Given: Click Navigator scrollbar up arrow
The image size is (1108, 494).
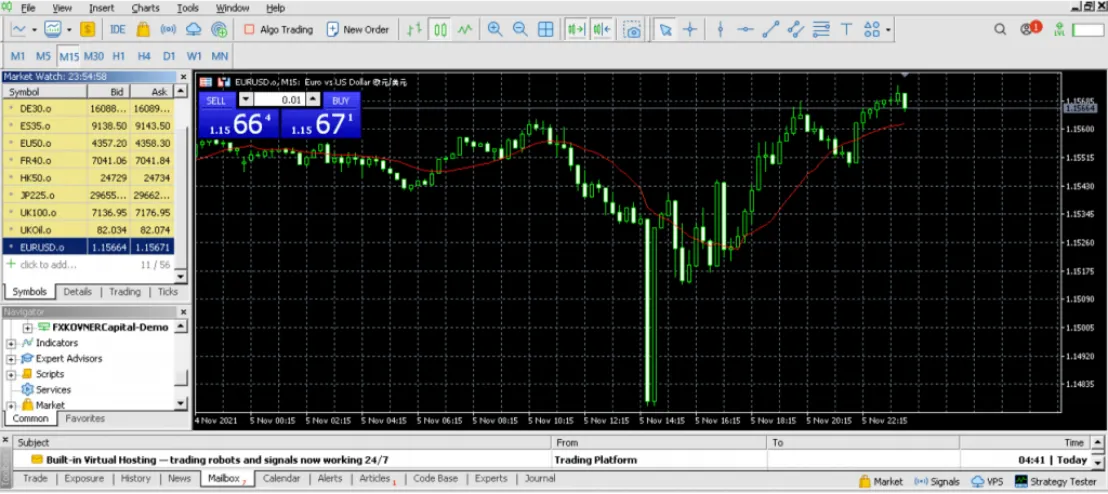Looking at the screenshot, I should point(180,327).
